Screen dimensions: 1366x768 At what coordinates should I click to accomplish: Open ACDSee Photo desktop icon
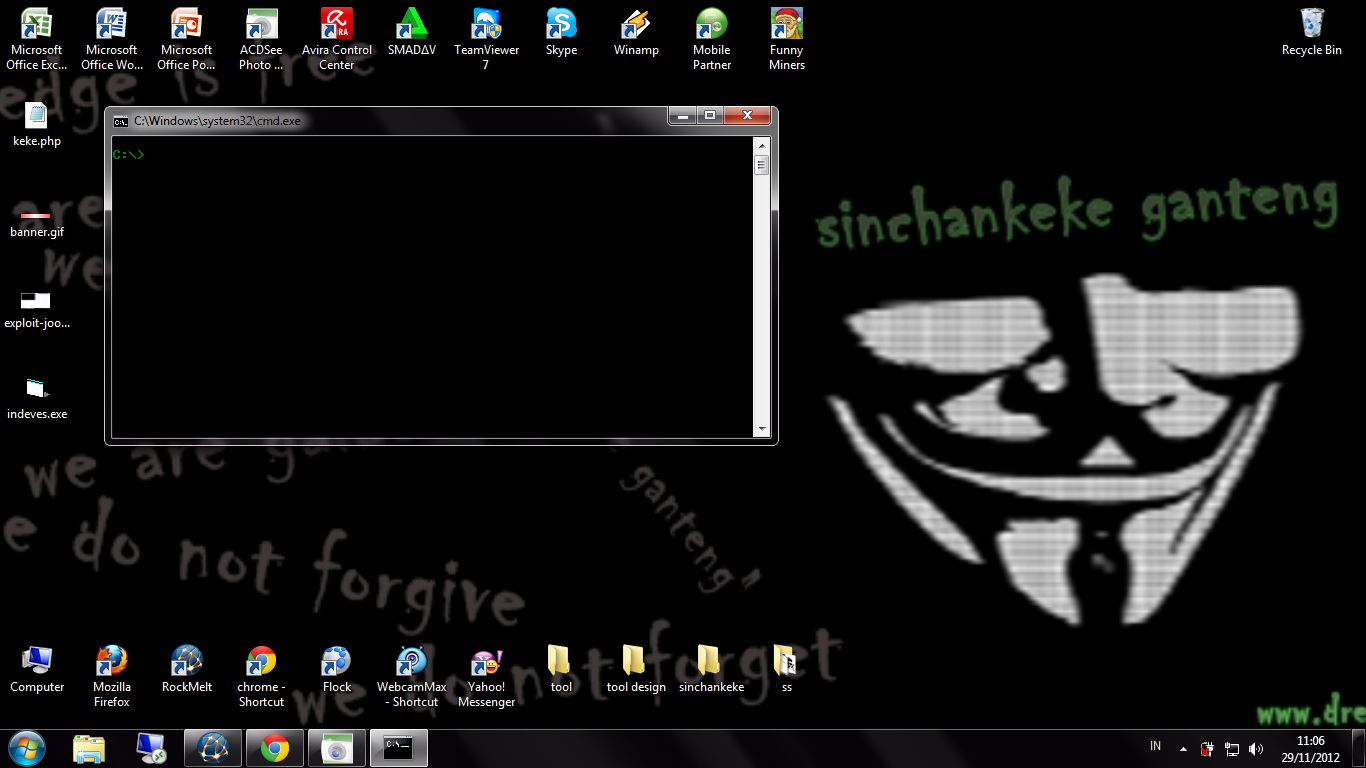[x=261, y=38]
